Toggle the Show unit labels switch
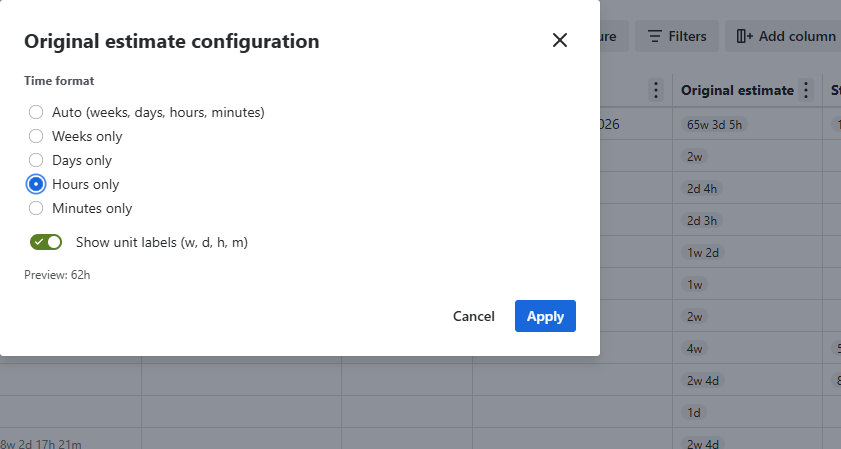This screenshot has width=841, height=449. pos(46,242)
